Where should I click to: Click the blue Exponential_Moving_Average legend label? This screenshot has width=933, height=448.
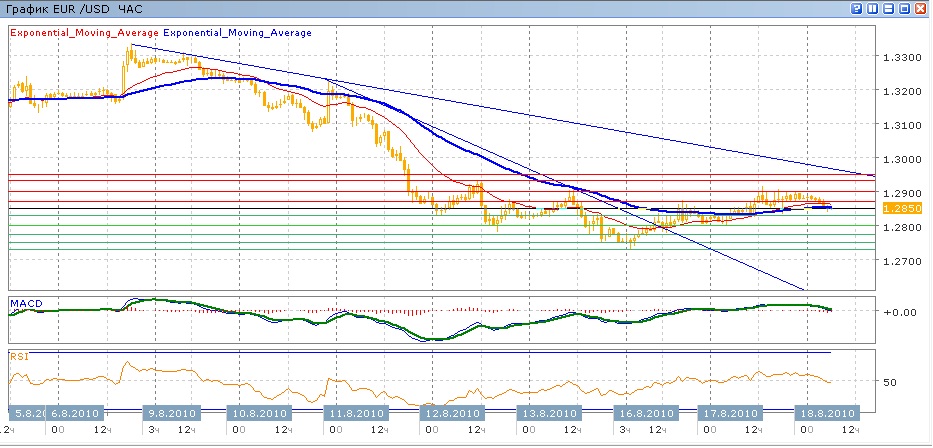coord(237,33)
